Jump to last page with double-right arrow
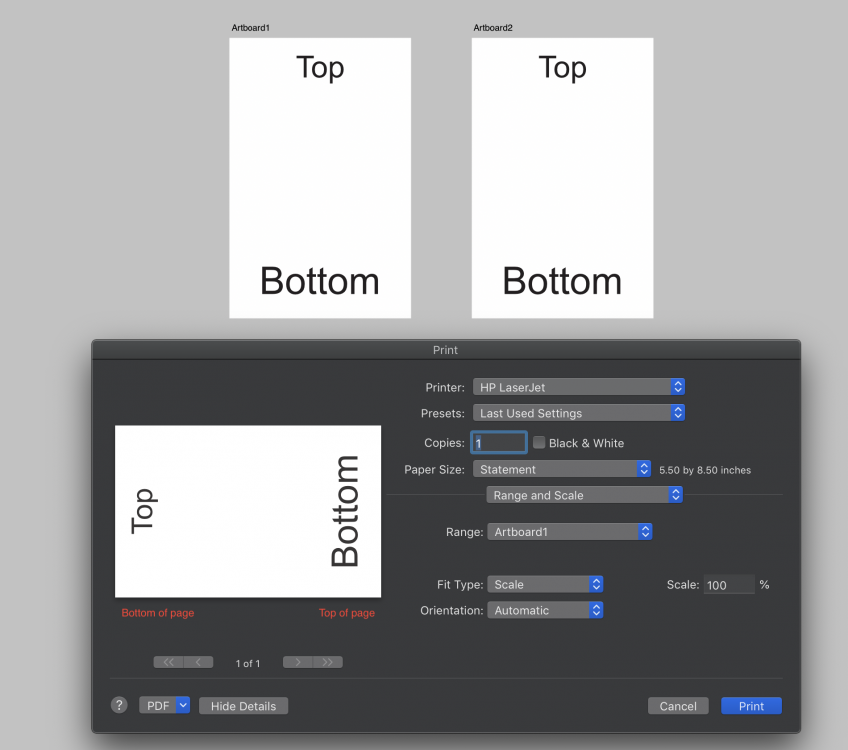The width and height of the screenshot is (848, 750). (x=328, y=661)
